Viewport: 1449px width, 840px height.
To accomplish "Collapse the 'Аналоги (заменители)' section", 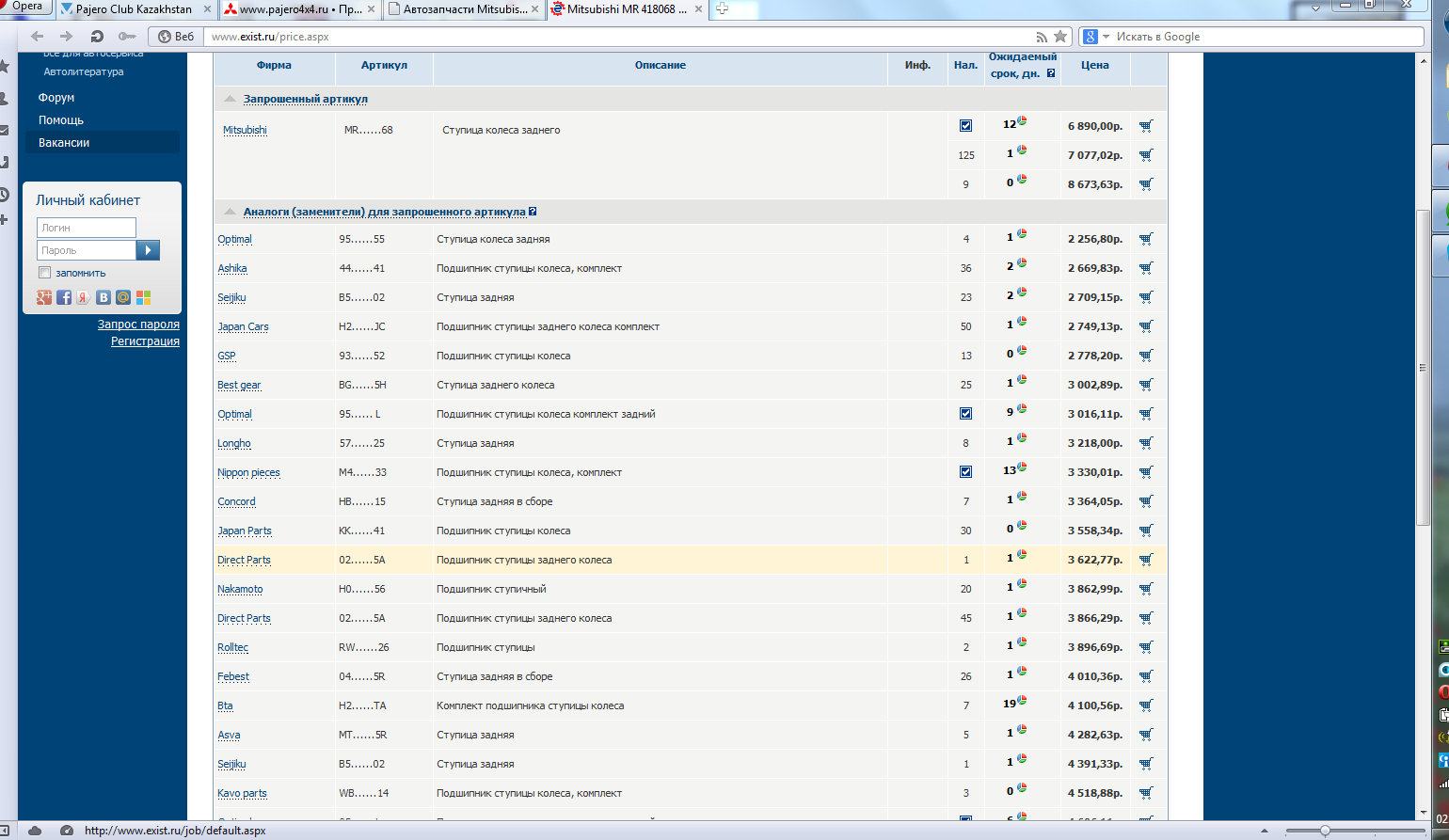I will pyautogui.click(x=230, y=212).
